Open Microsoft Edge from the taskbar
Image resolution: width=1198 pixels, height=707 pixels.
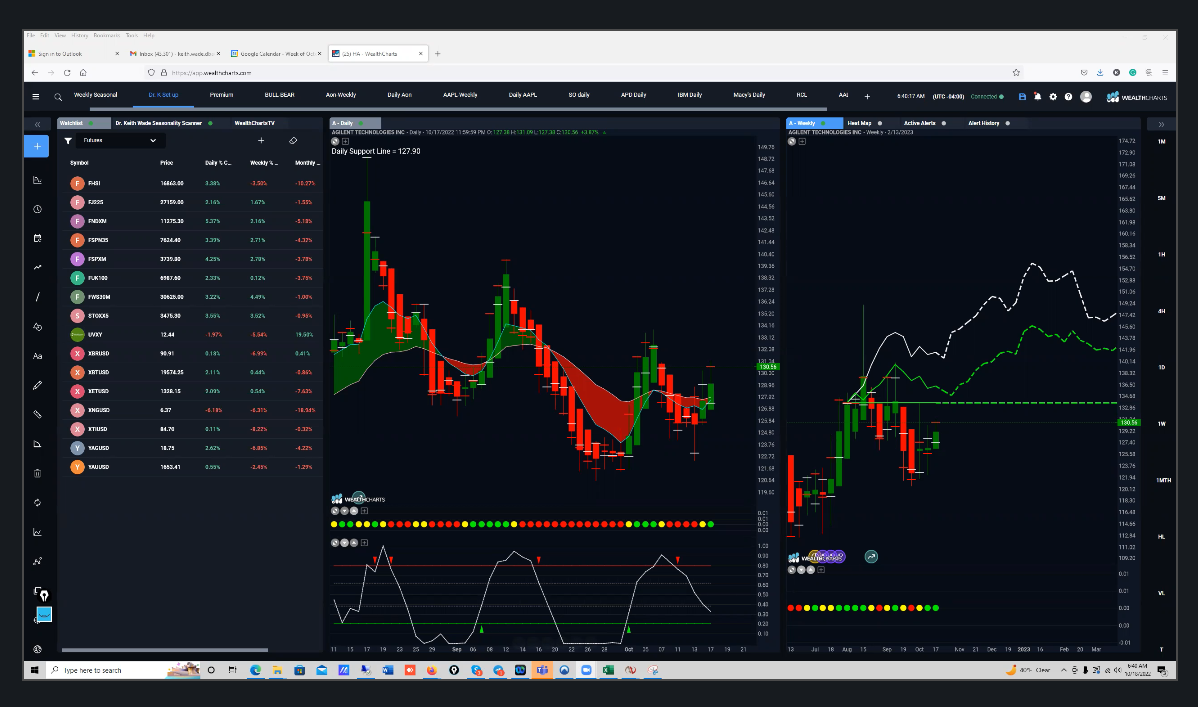(255, 670)
